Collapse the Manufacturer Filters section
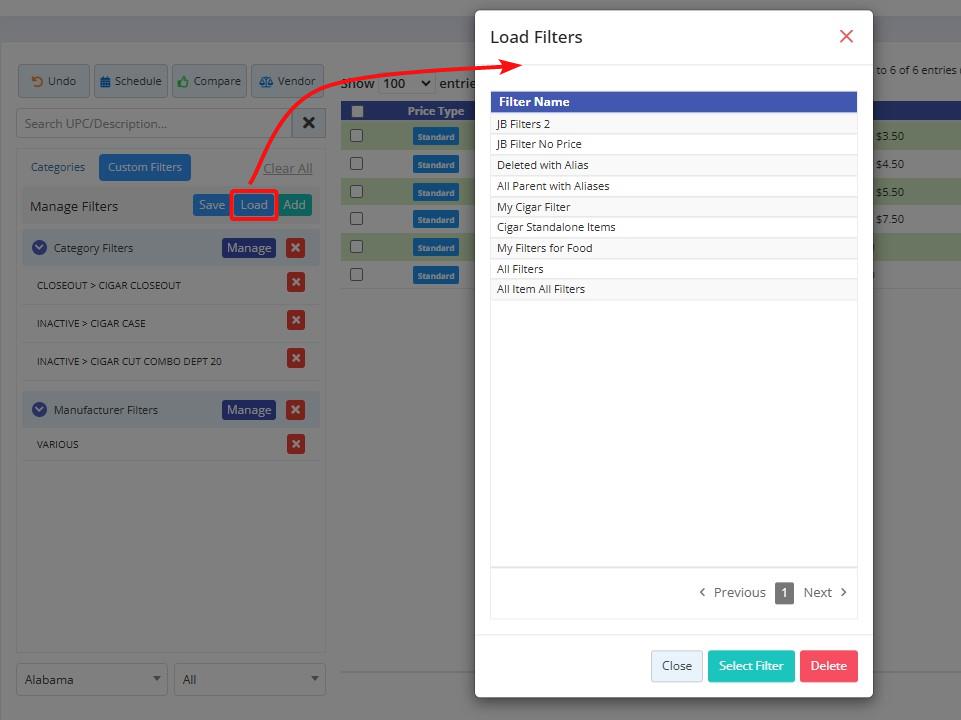This screenshot has height=720, width=961. tap(39, 409)
